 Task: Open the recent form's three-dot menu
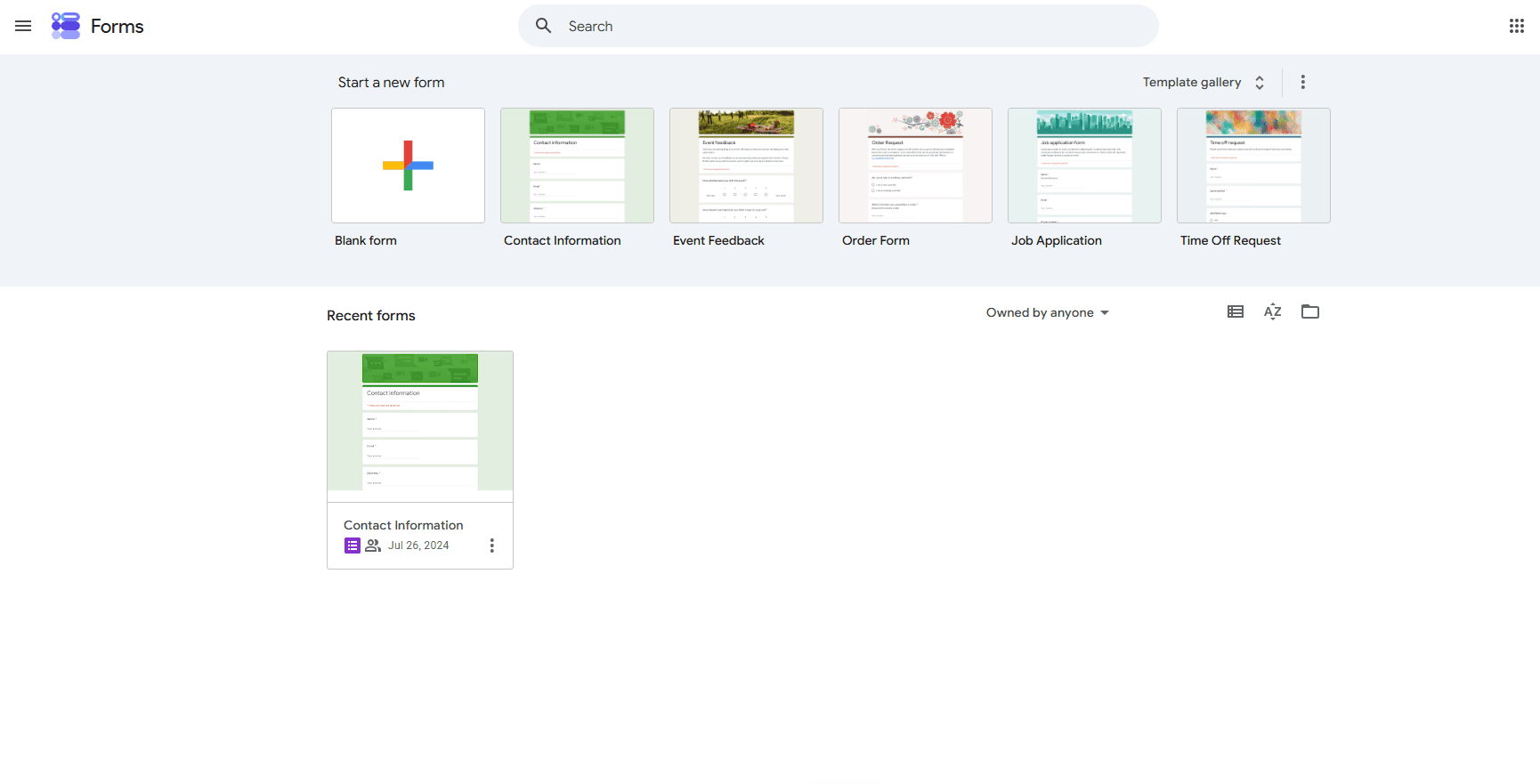(x=492, y=546)
